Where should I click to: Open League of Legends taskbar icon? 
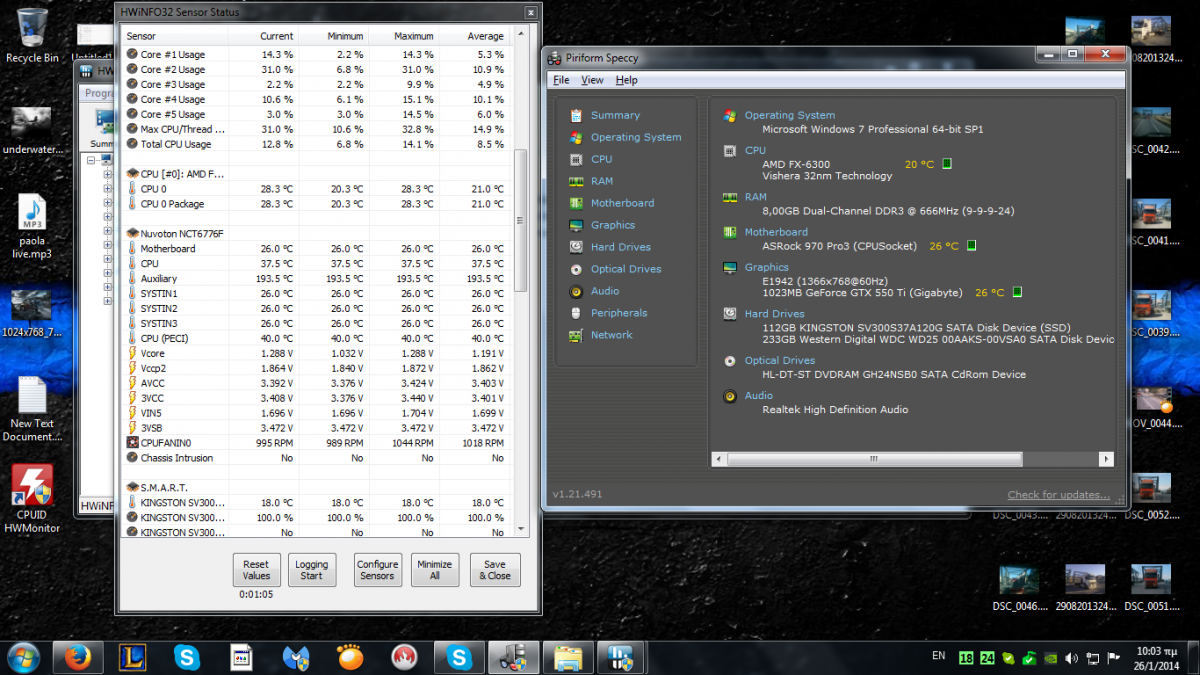pyautogui.click(x=133, y=657)
